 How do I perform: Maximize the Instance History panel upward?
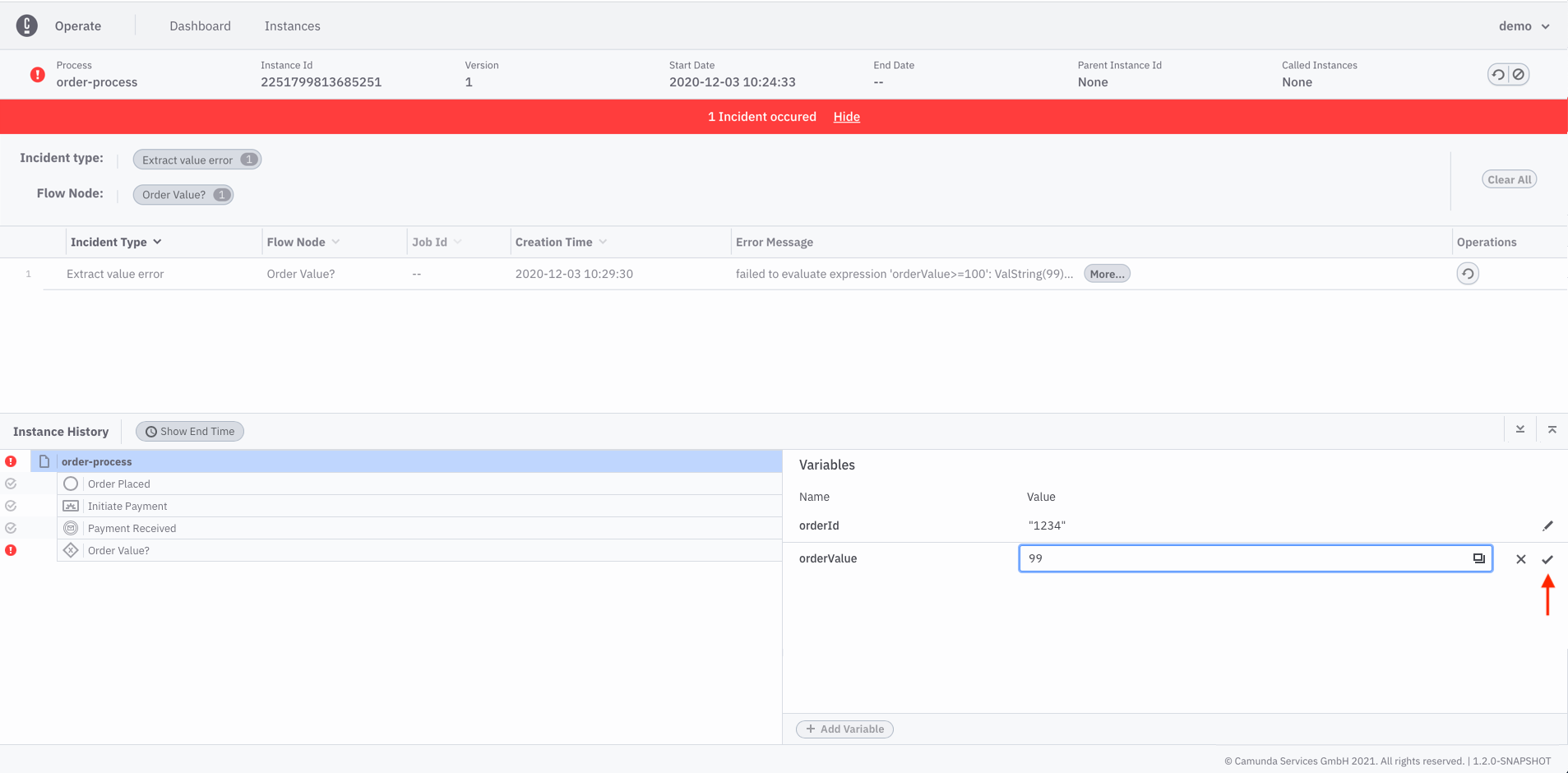tap(1552, 429)
